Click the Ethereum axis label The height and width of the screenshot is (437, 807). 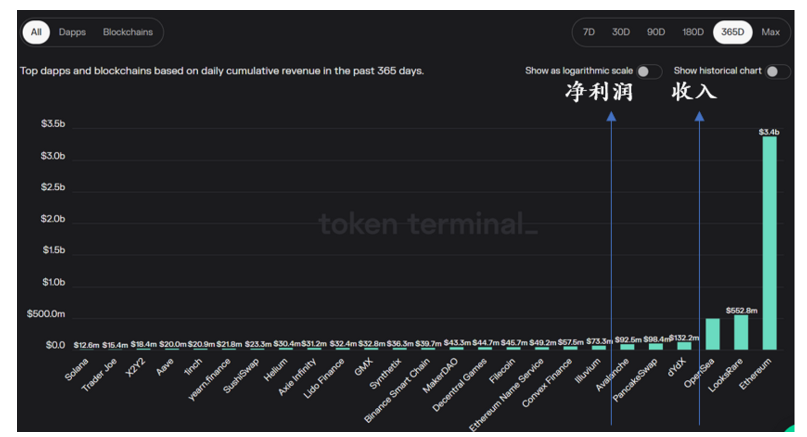point(755,374)
